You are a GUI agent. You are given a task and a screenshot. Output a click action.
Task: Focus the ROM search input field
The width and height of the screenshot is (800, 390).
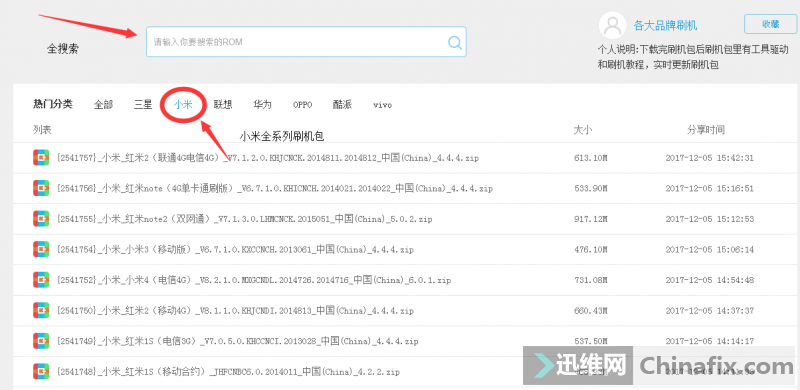pyautogui.click(x=306, y=42)
